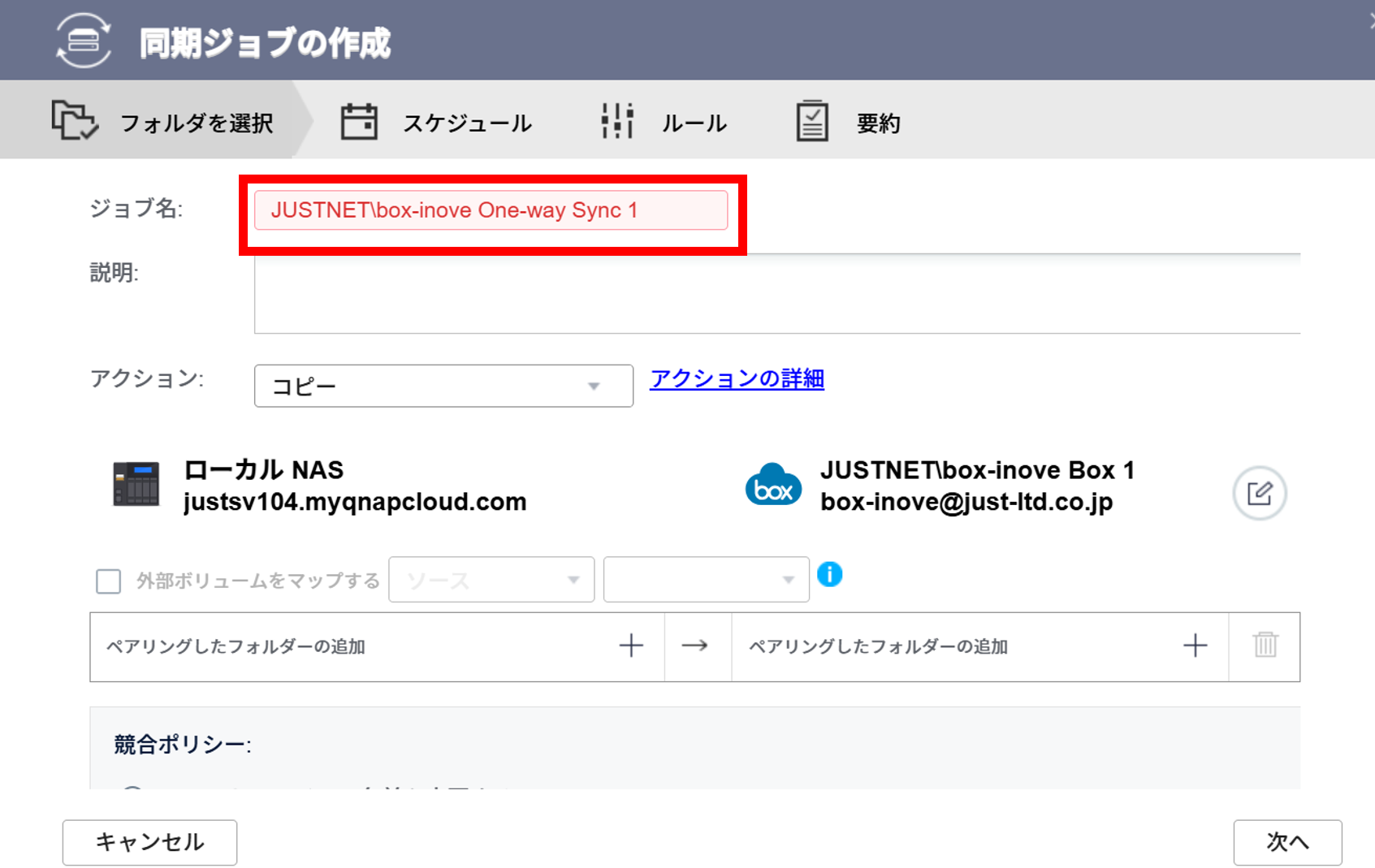Click the JUSTNET\box-inove Box 1 label
Screen dimensions: 1375x868
(977, 470)
